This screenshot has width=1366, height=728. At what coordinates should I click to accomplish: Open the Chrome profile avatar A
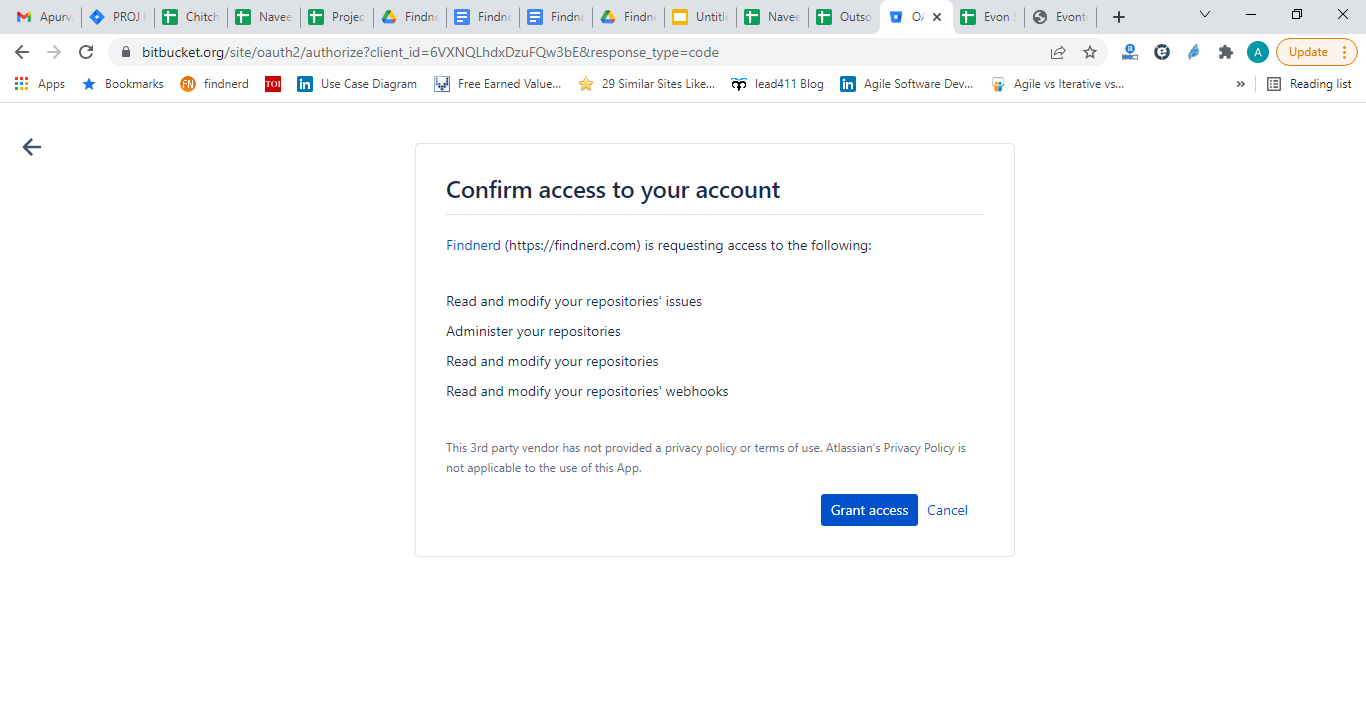pyautogui.click(x=1258, y=52)
